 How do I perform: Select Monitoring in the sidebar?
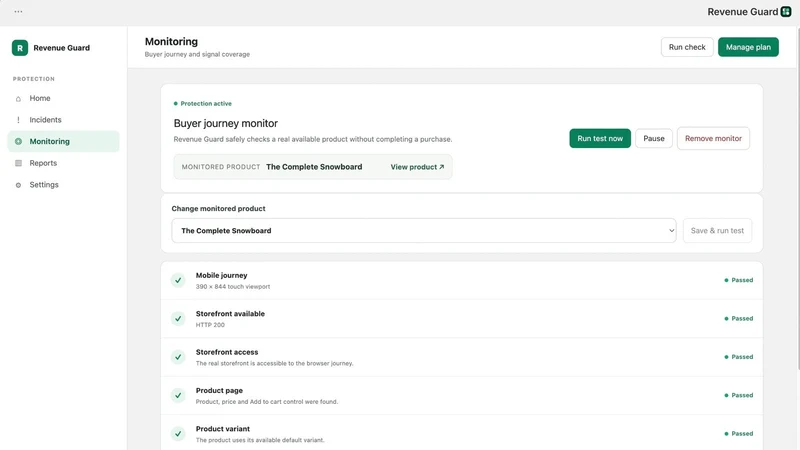point(63,141)
